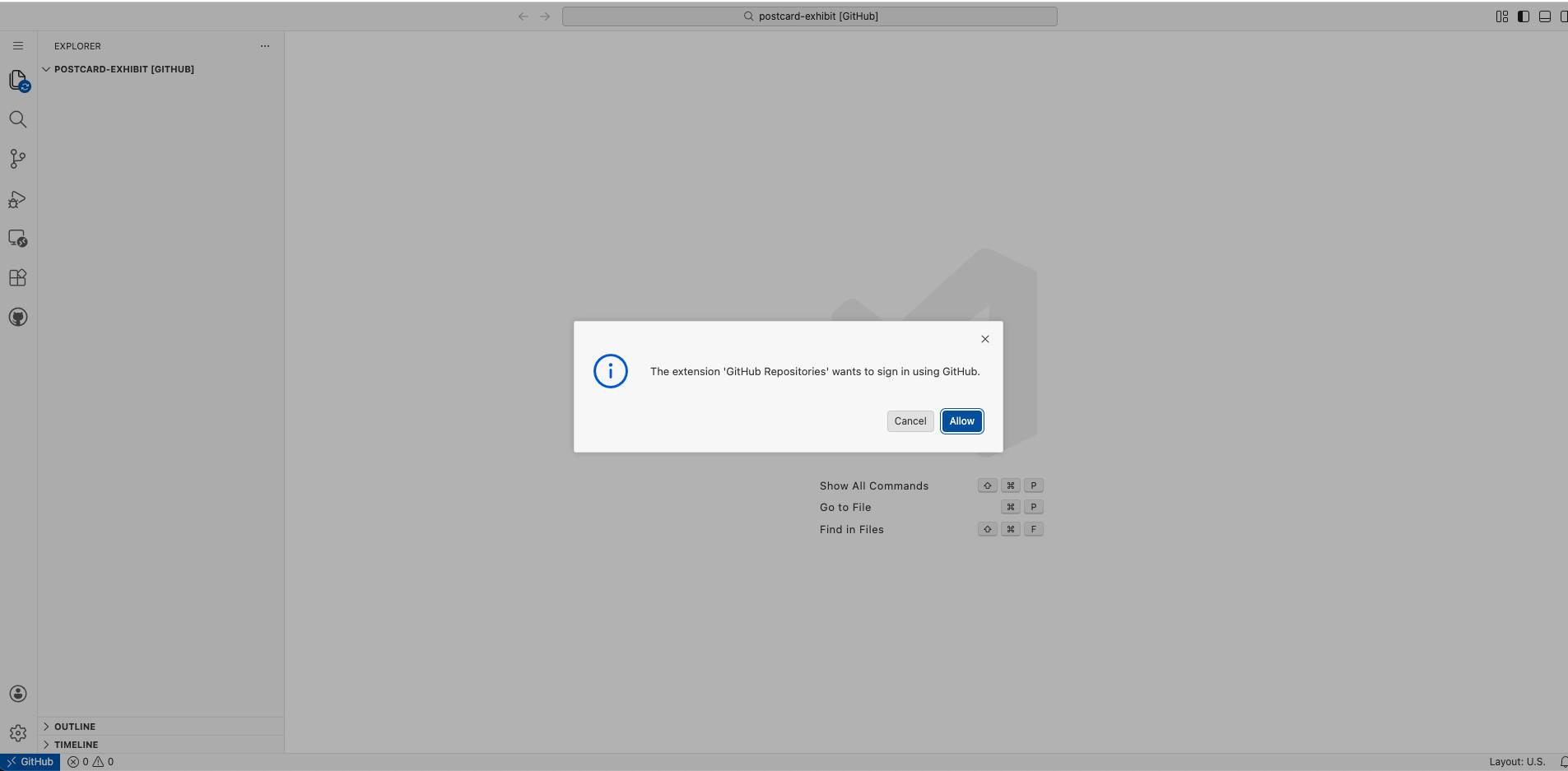
Task: Open the Accounts menu icon
Action: point(18,694)
